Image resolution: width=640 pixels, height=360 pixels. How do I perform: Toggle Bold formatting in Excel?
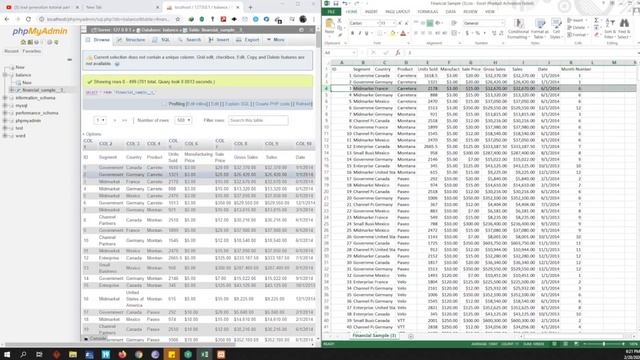tap(353, 33)
